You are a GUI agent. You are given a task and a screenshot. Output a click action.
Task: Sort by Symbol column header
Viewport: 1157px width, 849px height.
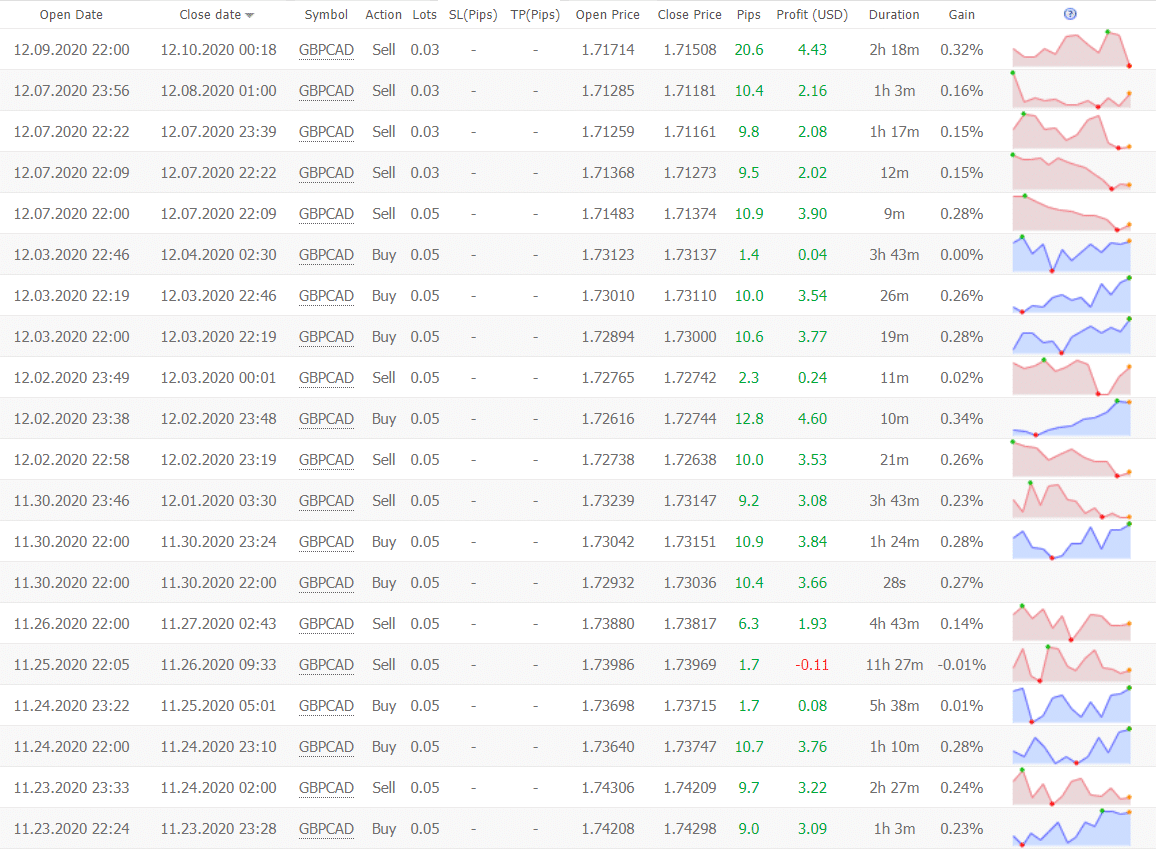coord(326,15)
